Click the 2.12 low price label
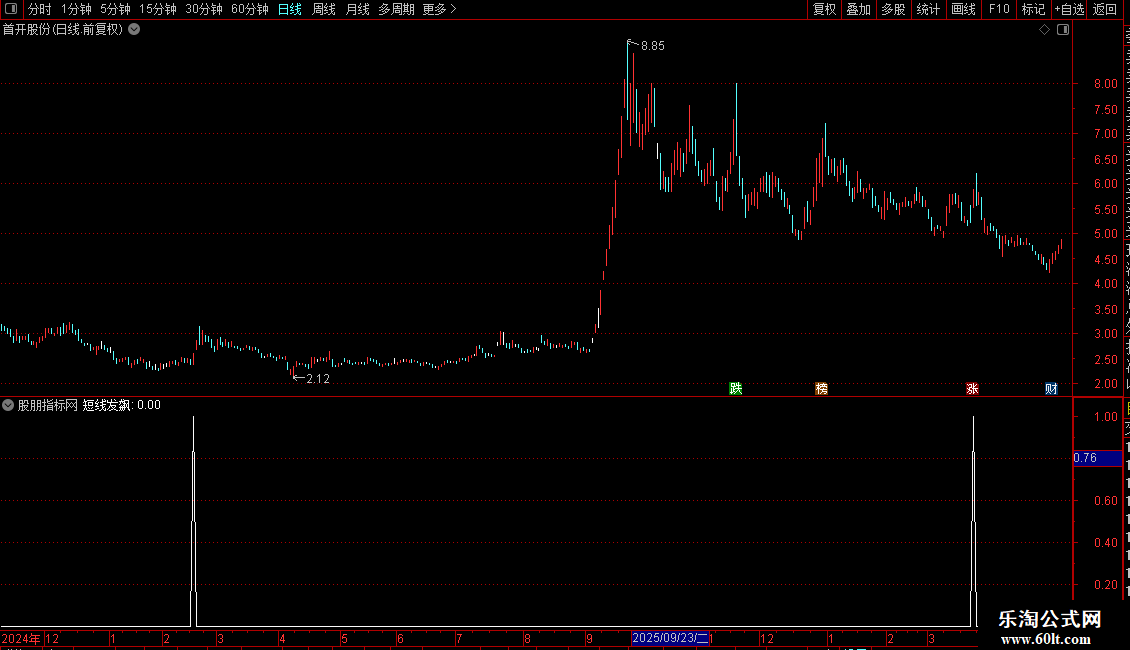The width and height of the screenshot is (1130, 650). (318, 379)
